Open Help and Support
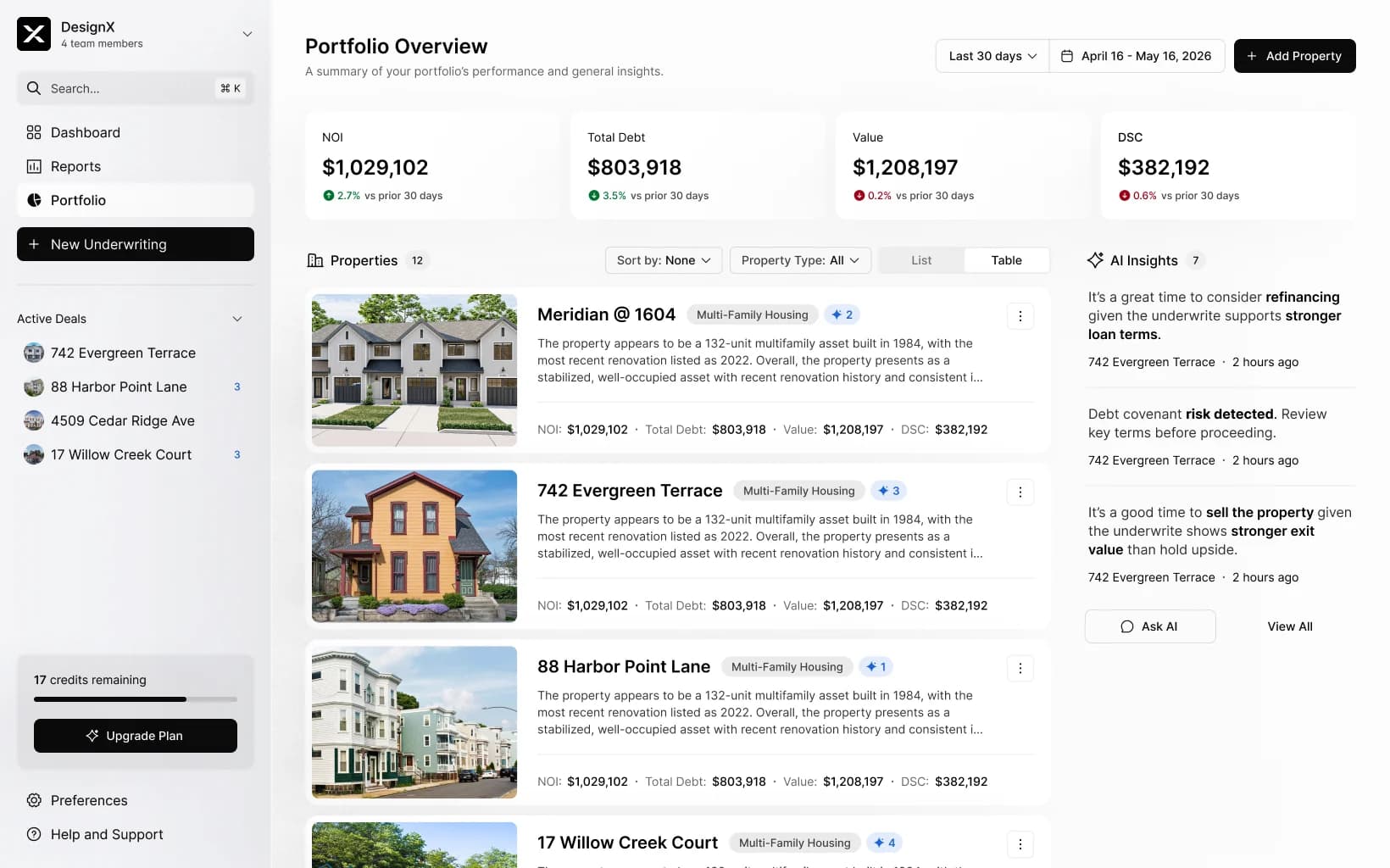The width and height of the screenshot is (1390, 868). tap(136, 834)
